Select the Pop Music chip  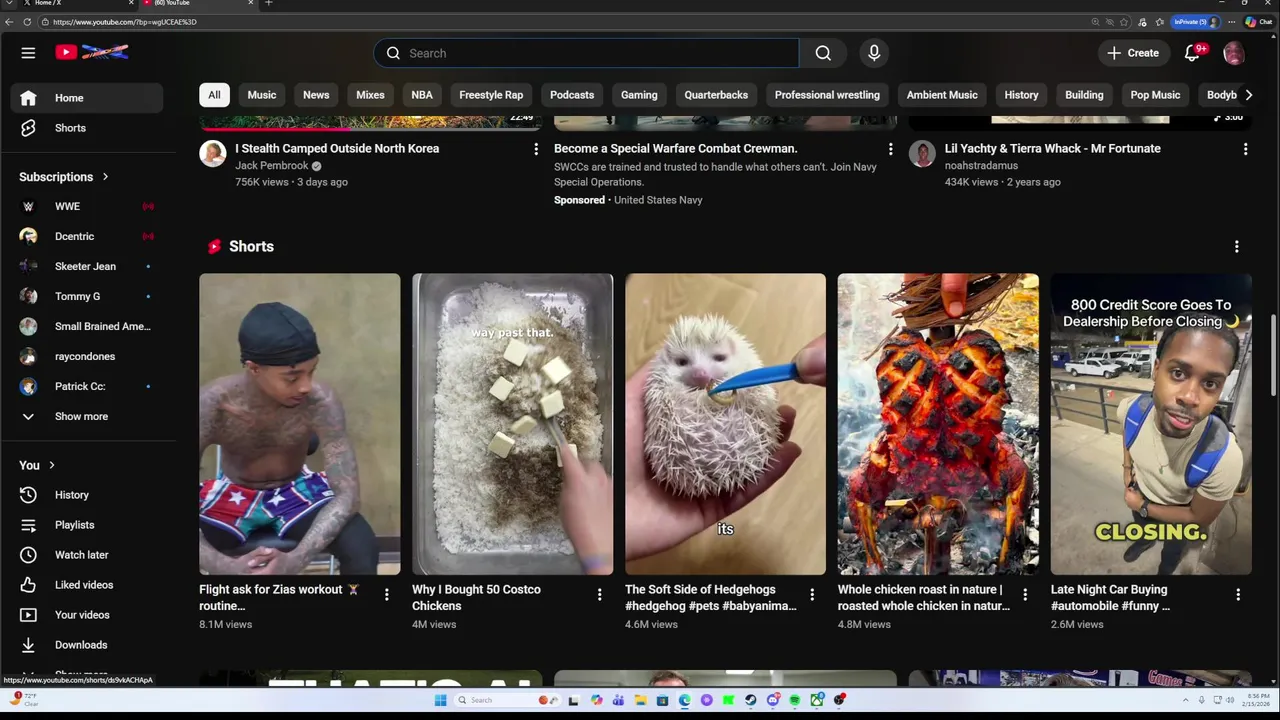(x=1155, y=95)
